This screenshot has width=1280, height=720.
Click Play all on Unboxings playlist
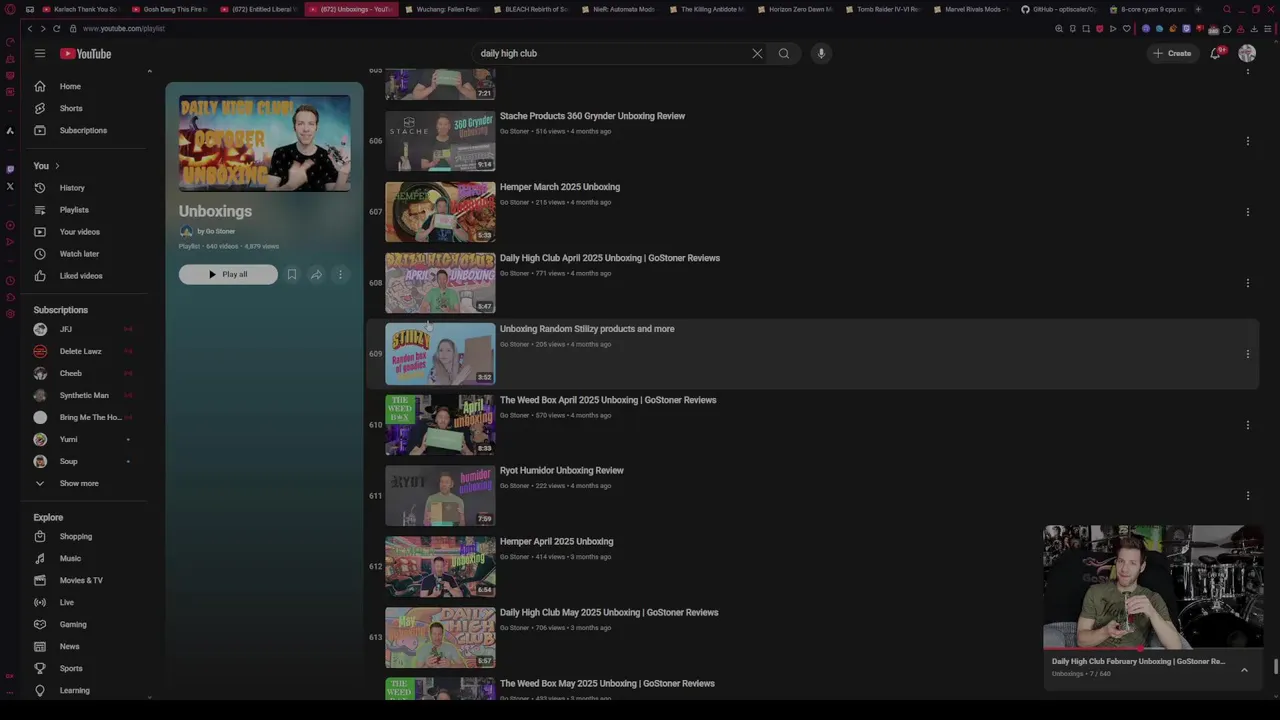(228, 274)
